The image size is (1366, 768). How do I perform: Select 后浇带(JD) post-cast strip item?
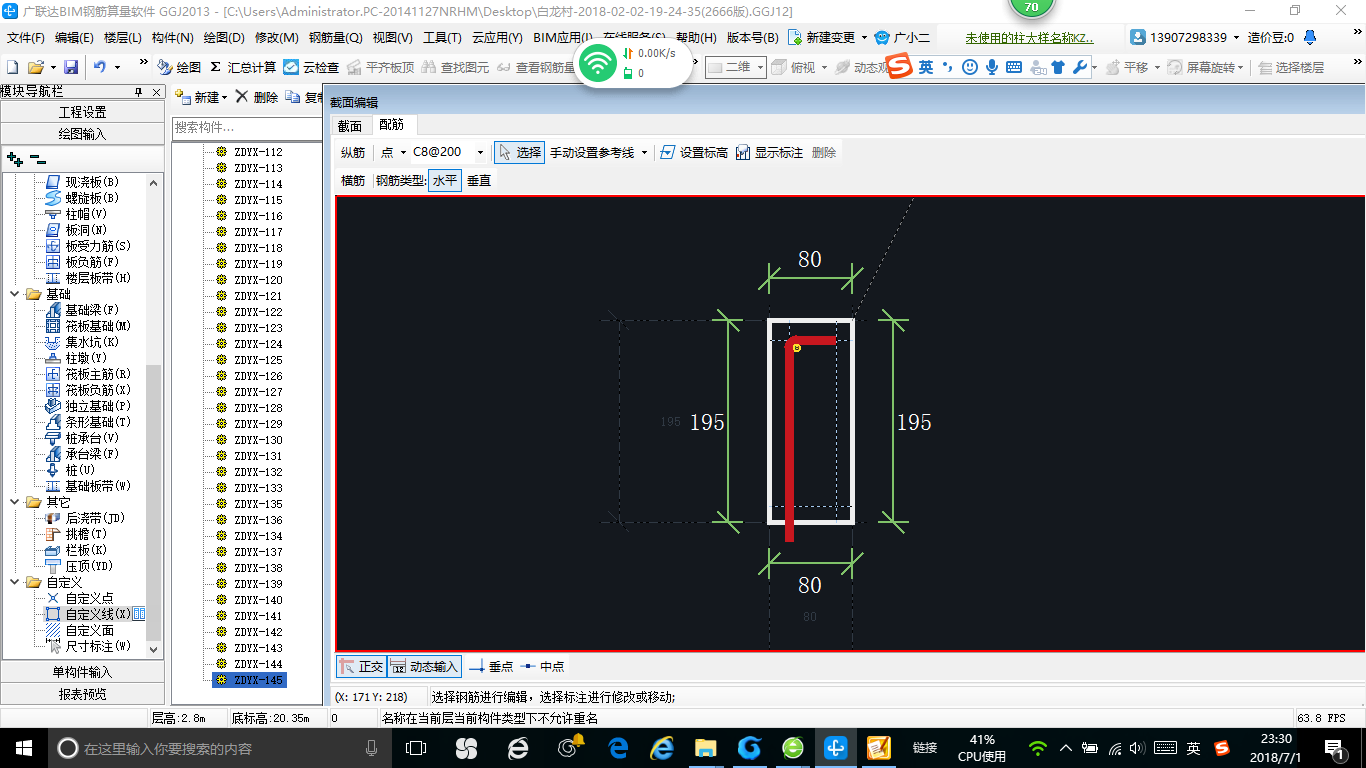click(86, 518)
